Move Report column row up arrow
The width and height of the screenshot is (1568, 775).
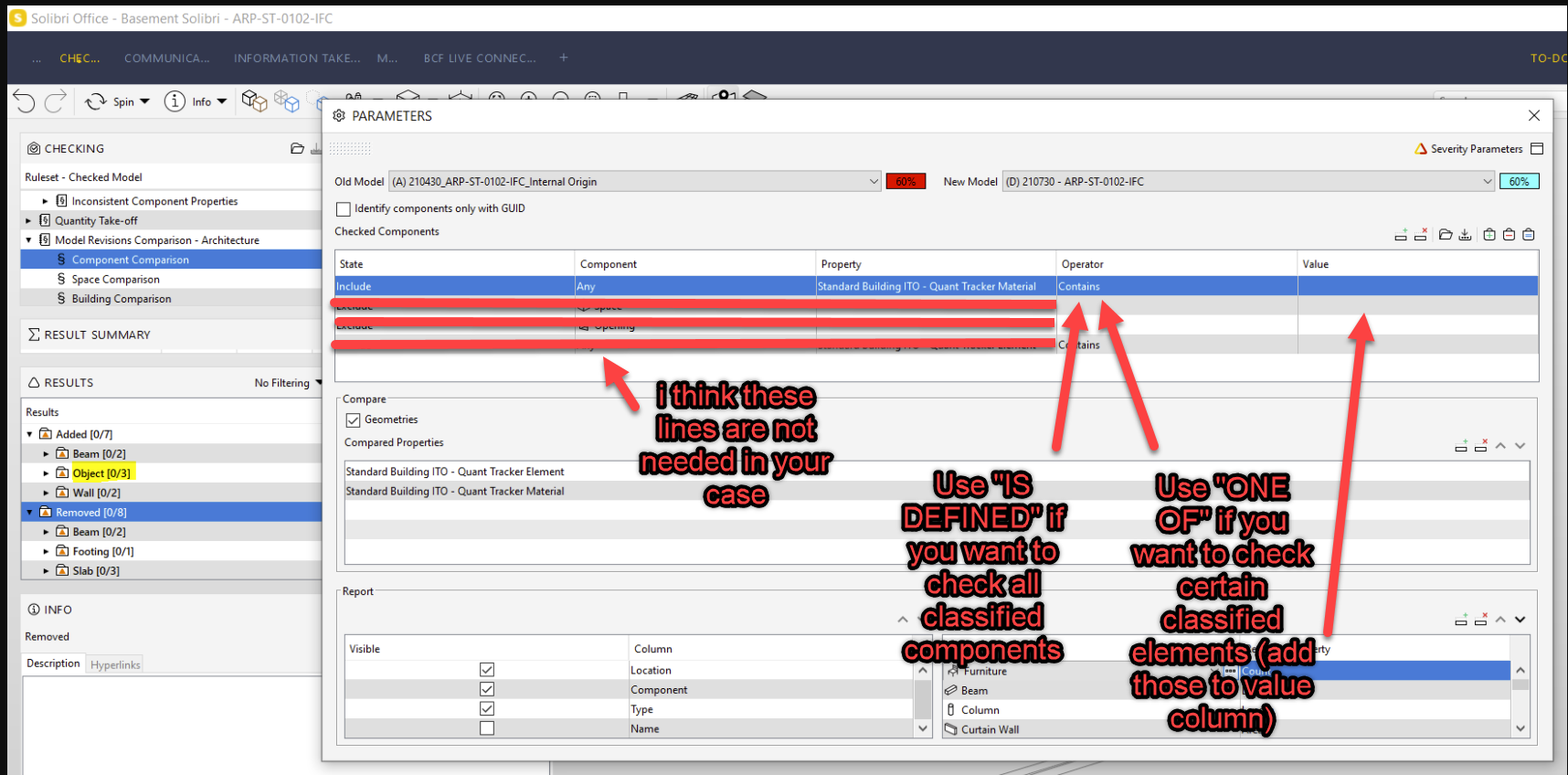pyautogui.click(x=903, y=620)
